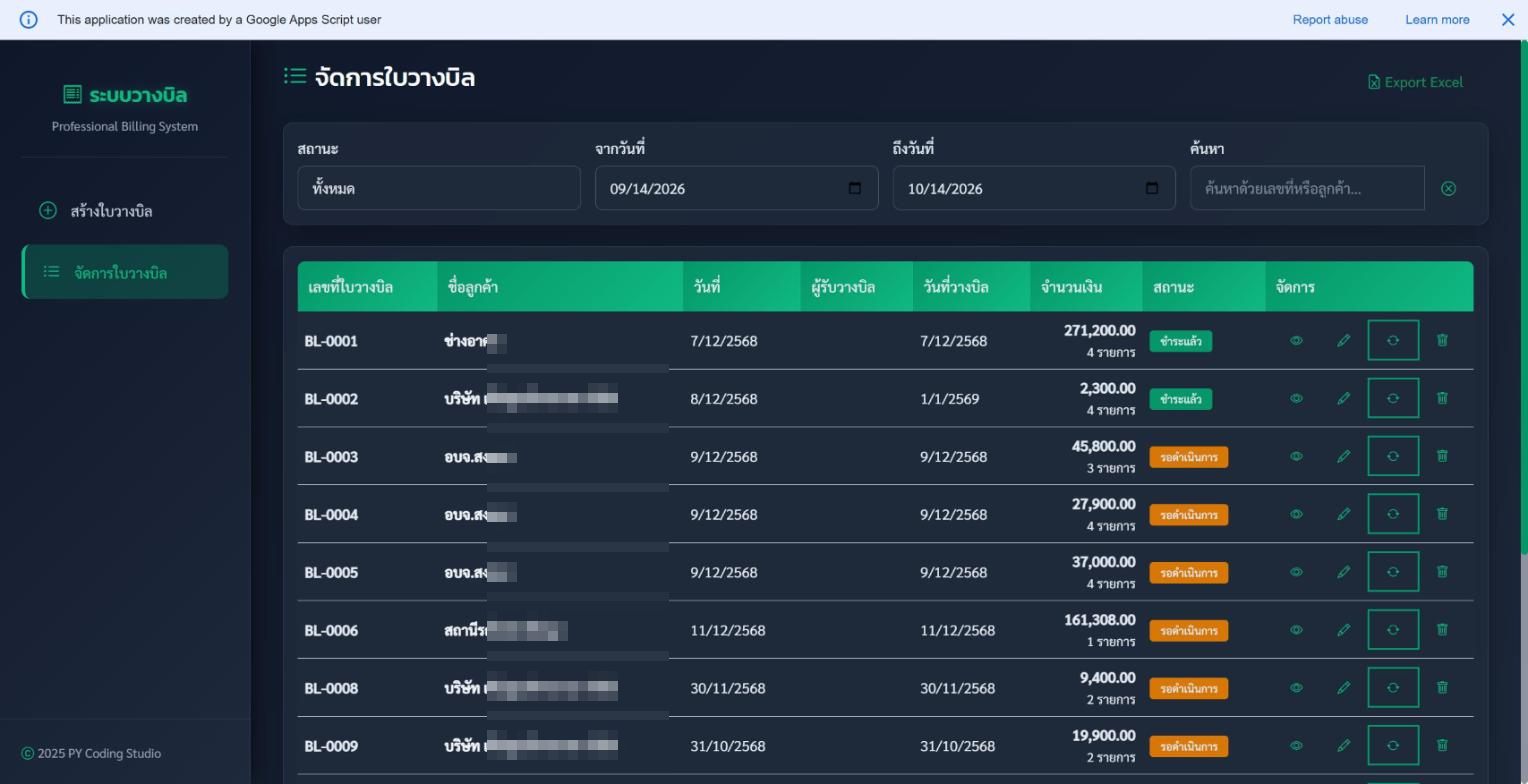Click trash icon for BL-0002

[x=1442, y=398]
